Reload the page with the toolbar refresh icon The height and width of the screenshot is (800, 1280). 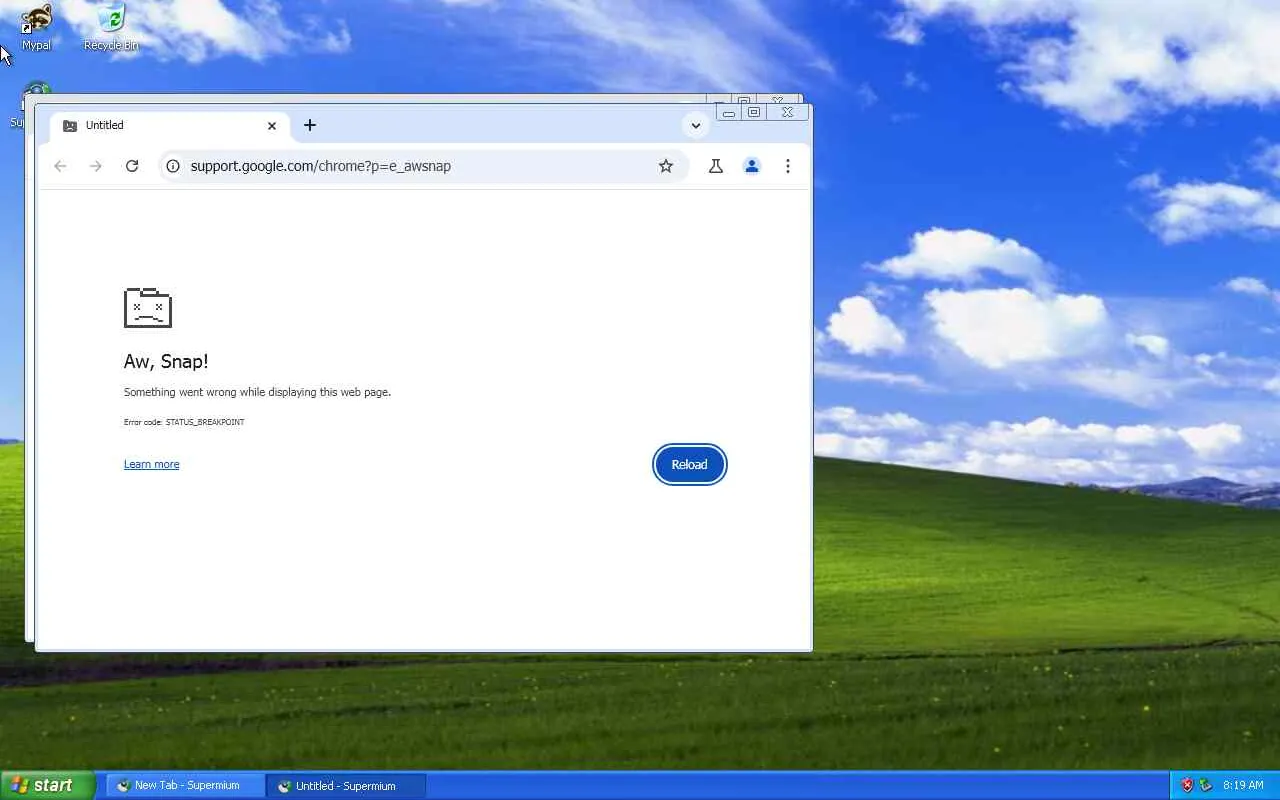[132, 166]
